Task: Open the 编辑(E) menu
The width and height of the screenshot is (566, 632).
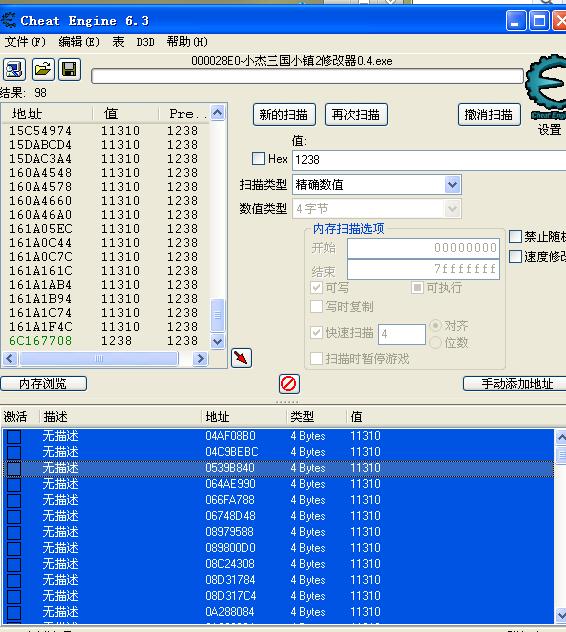Action: click(x=79, y=42)
